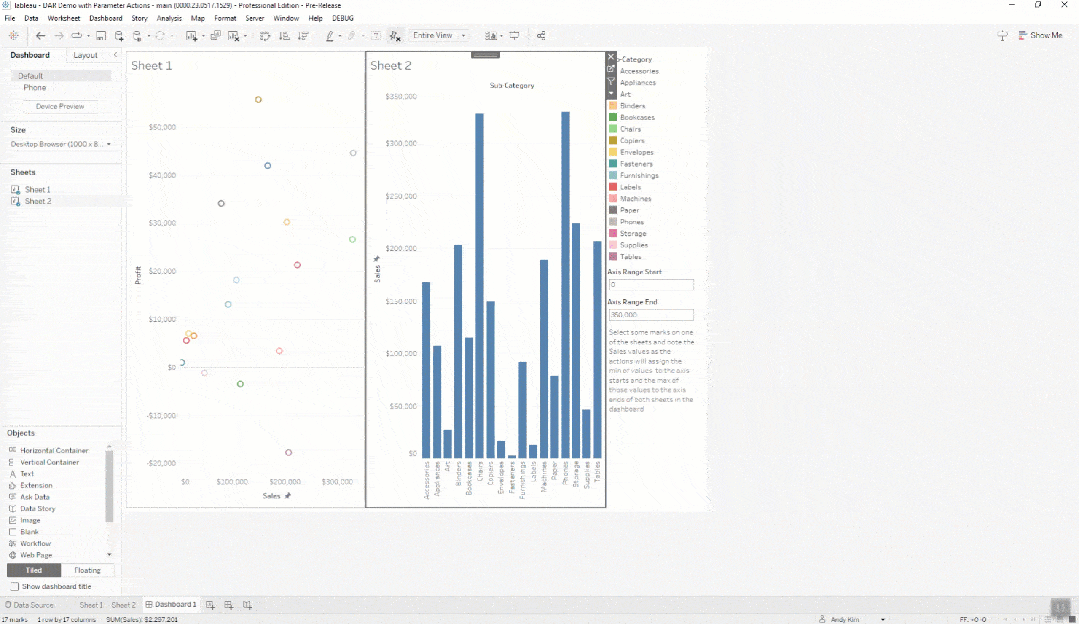Enable Show dashboard title checkbox
The height and width of the screenshot is (624, 1079).
(x=14, y=587)
